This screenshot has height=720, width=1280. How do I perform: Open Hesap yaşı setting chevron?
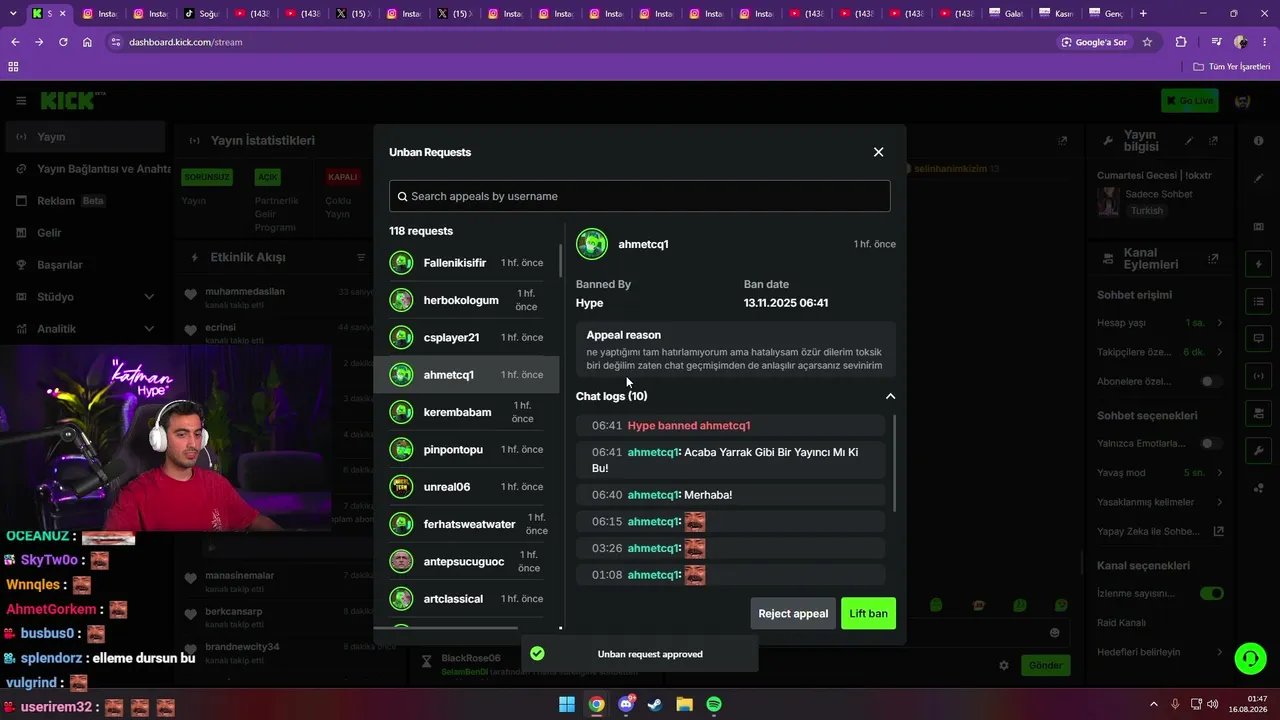(x=1220, y=323)
